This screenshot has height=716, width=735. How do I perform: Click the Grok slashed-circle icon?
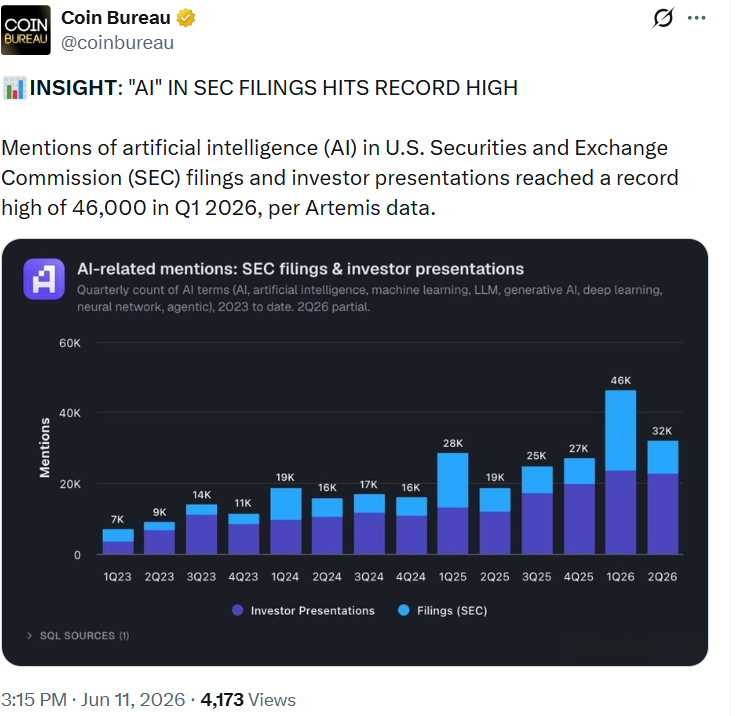pyautogui.click(x=663, y=18)
